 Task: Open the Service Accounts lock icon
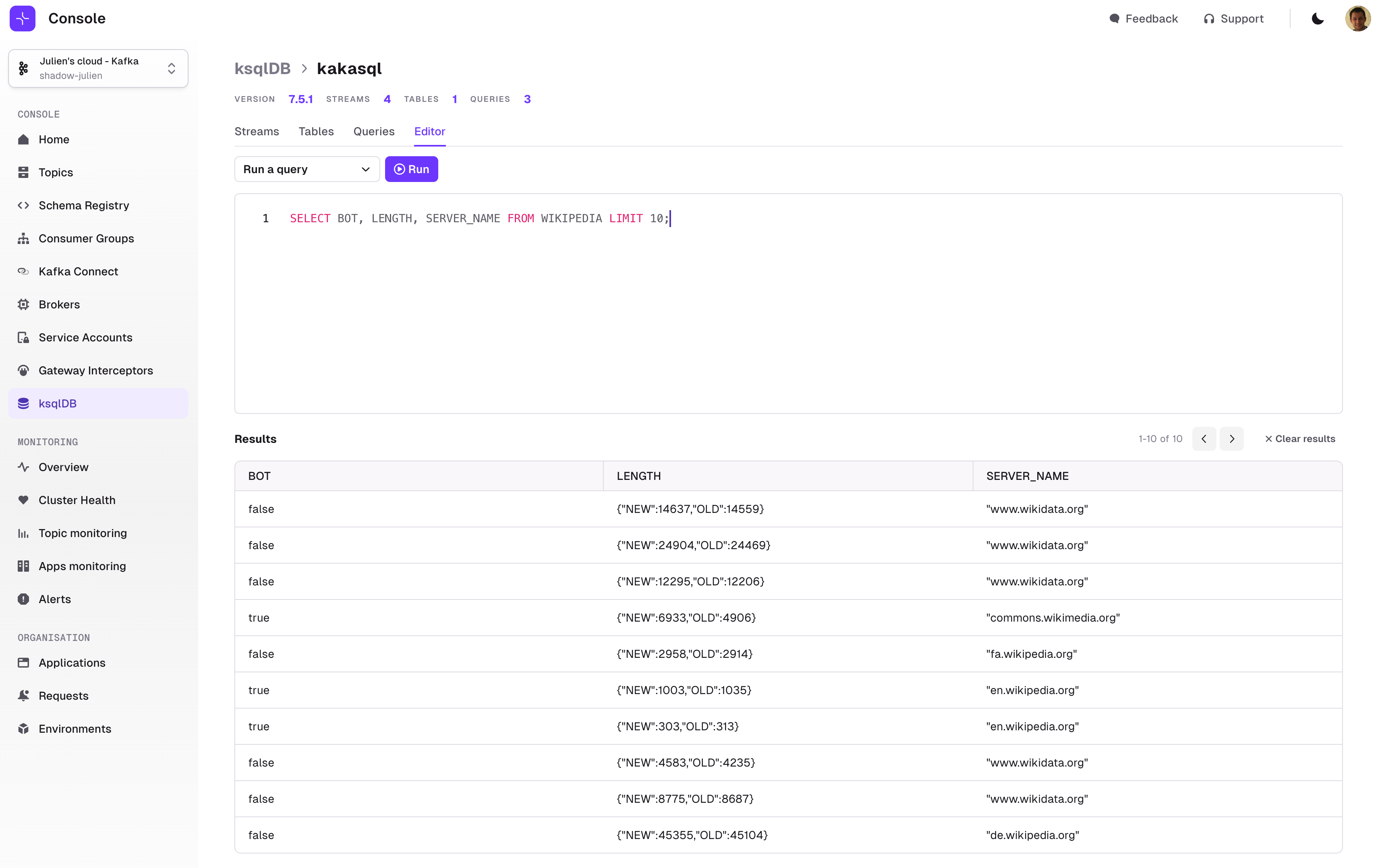23,337
